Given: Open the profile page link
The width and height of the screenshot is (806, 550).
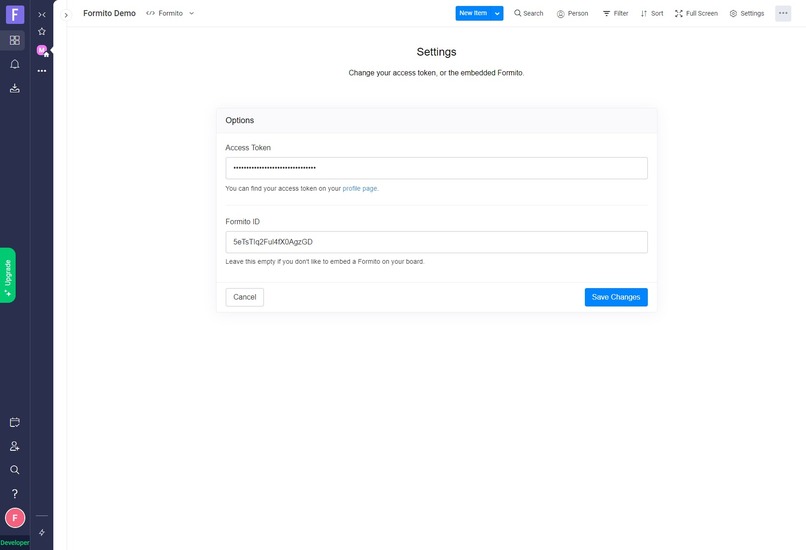Looking at the screenshot, I should [x=359, y=189].
